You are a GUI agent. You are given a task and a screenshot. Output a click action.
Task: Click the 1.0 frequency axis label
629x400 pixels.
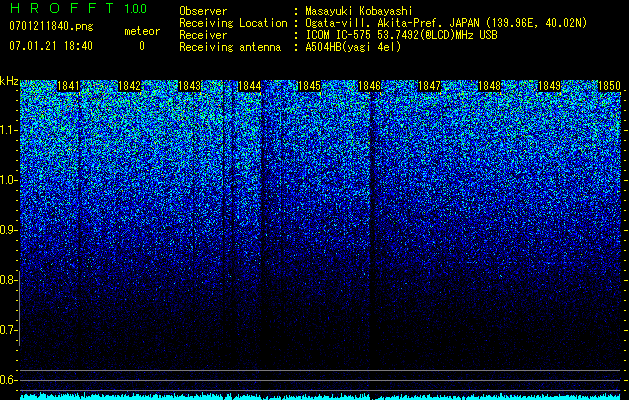click(9, 180)
